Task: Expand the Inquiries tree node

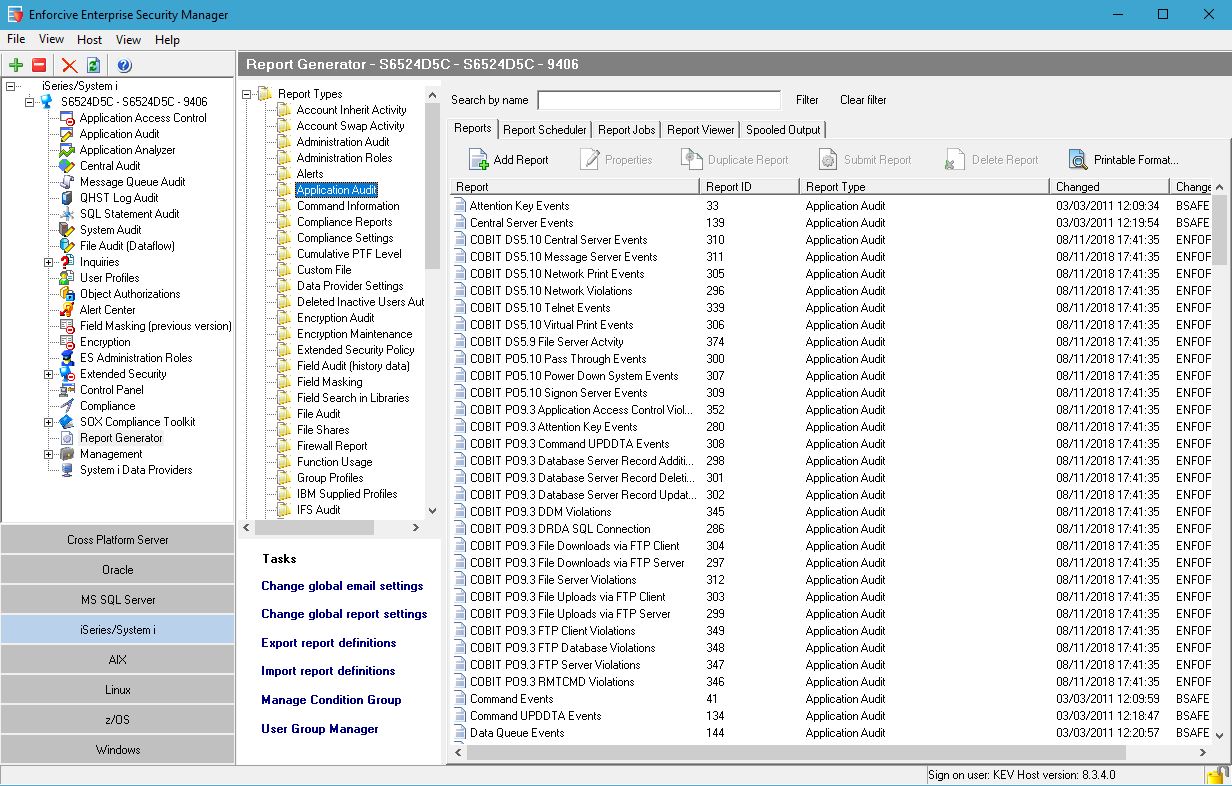Action: pyautogui.click(x=49, y=262)
